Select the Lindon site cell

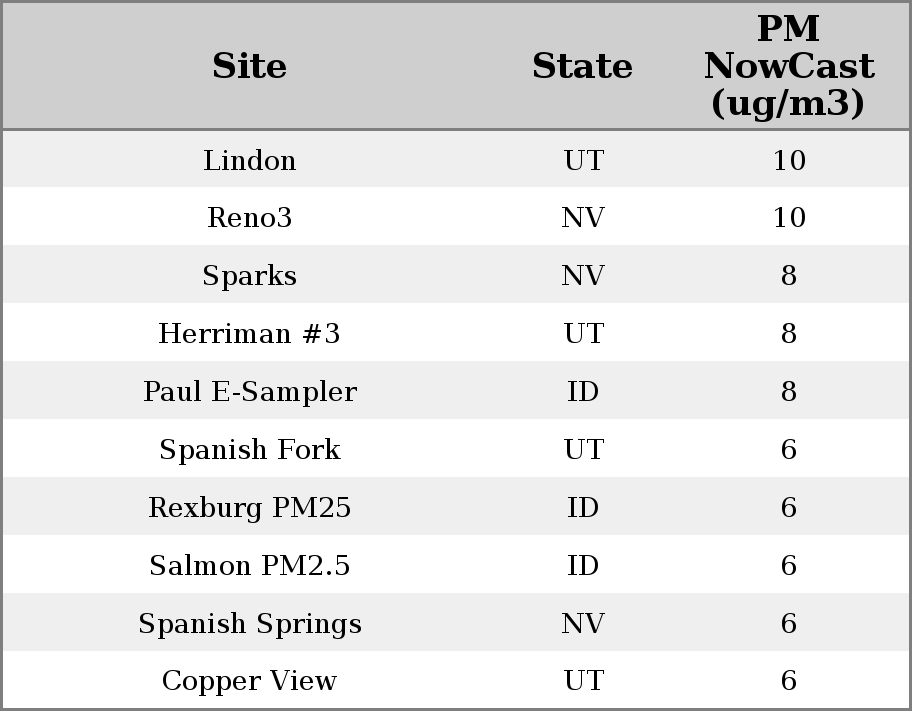coord(249,160)
